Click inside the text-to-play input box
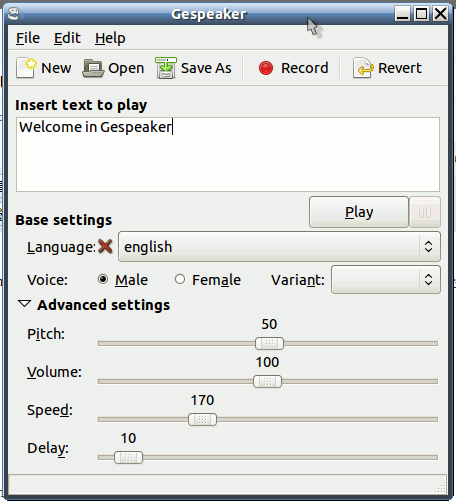Image resolution: width=456 pixels, height=502 pixels. point(228,154)
